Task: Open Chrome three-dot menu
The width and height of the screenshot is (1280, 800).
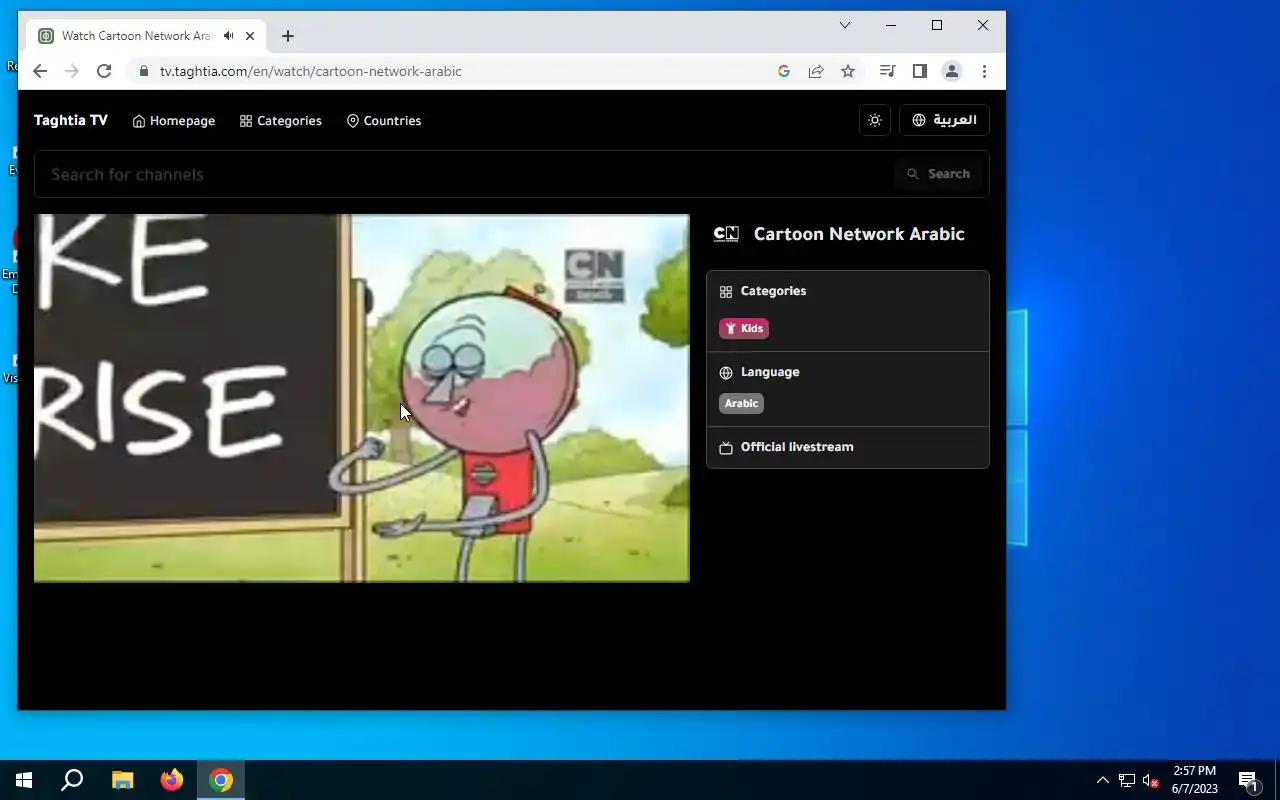Action: (x=985, y=71)
